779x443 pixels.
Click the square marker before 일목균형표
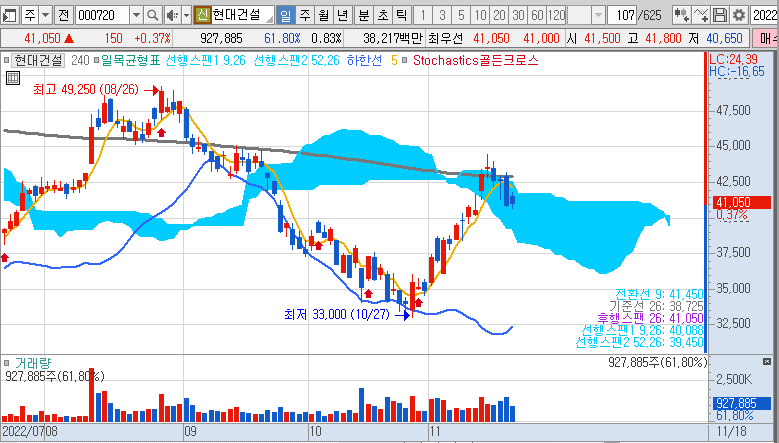(96, 61)
